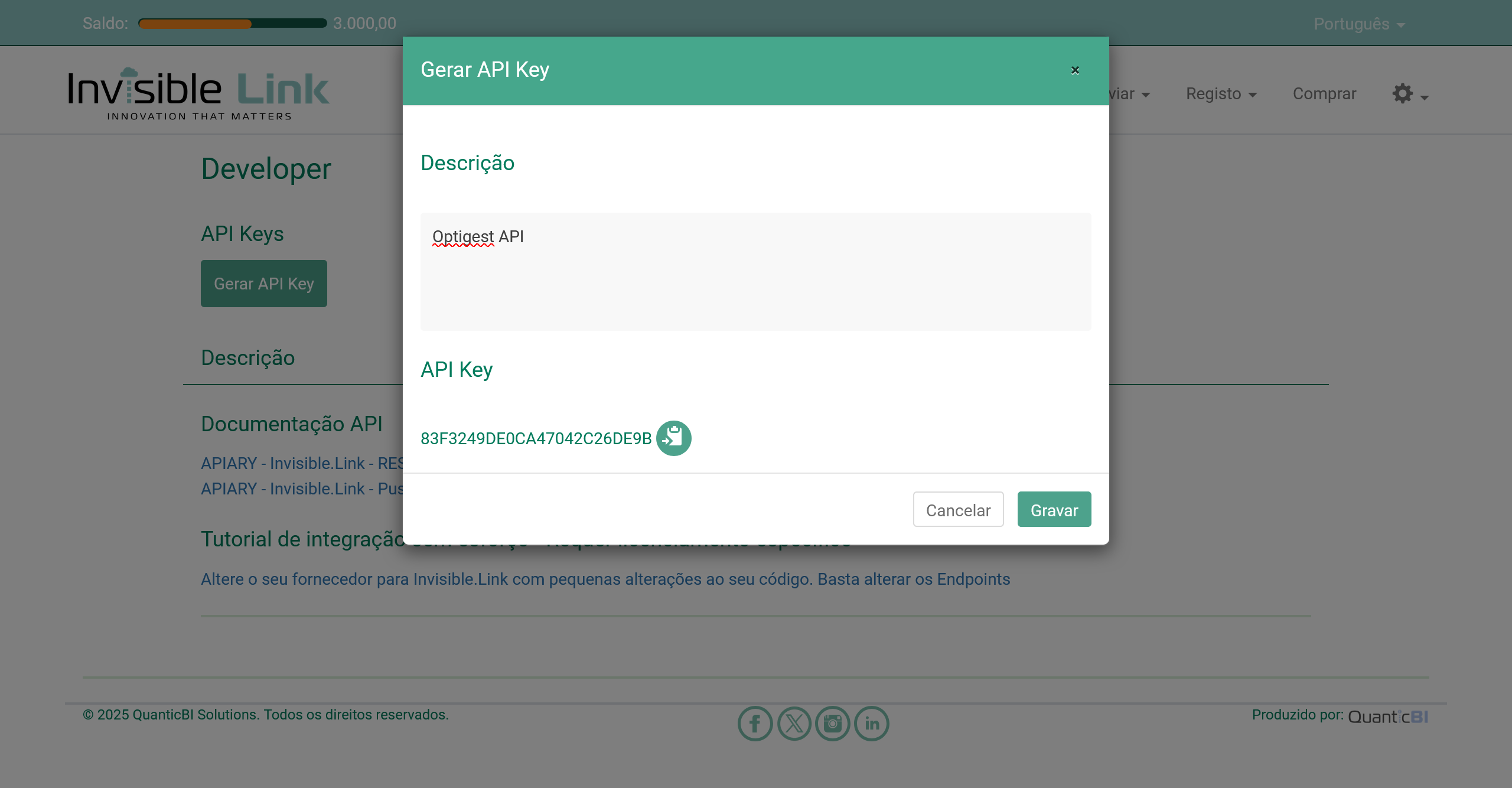
Task: Click the QuanticBI producer logo
Action: [x=1388, y=717]
